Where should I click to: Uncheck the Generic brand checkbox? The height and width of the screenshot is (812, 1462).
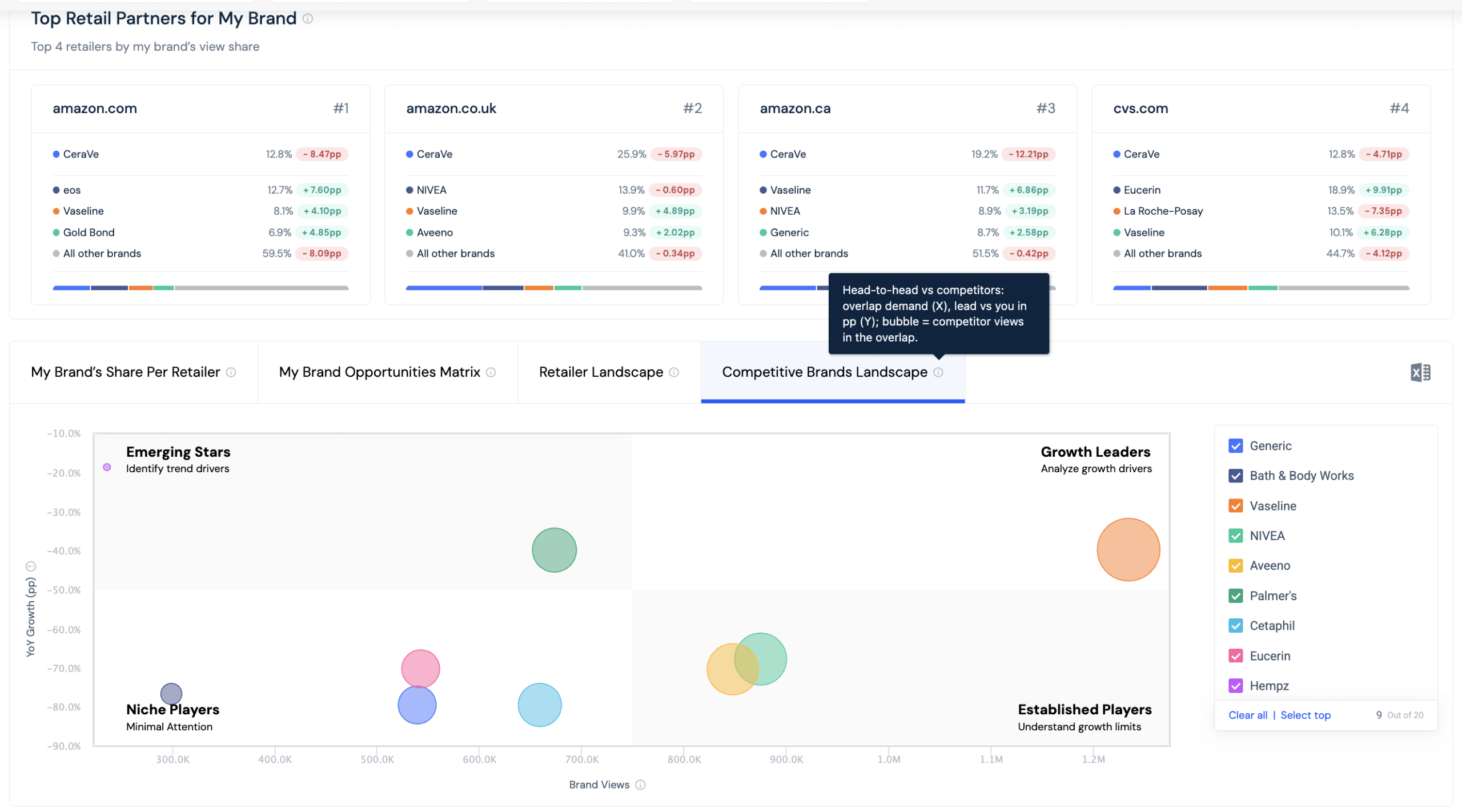[x=1235, y=446]
